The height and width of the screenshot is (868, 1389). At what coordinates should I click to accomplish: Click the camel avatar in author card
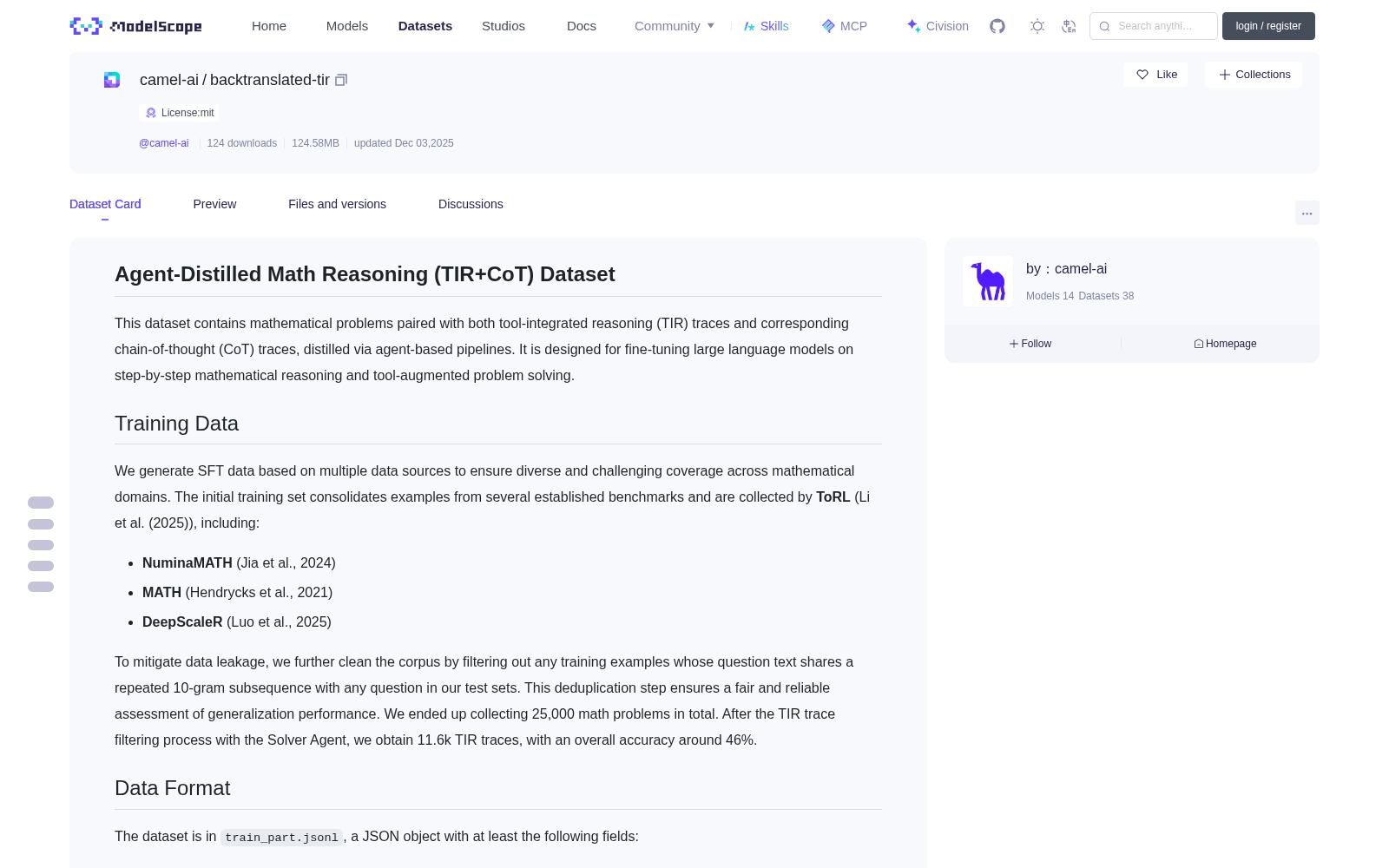click(988, 281)
